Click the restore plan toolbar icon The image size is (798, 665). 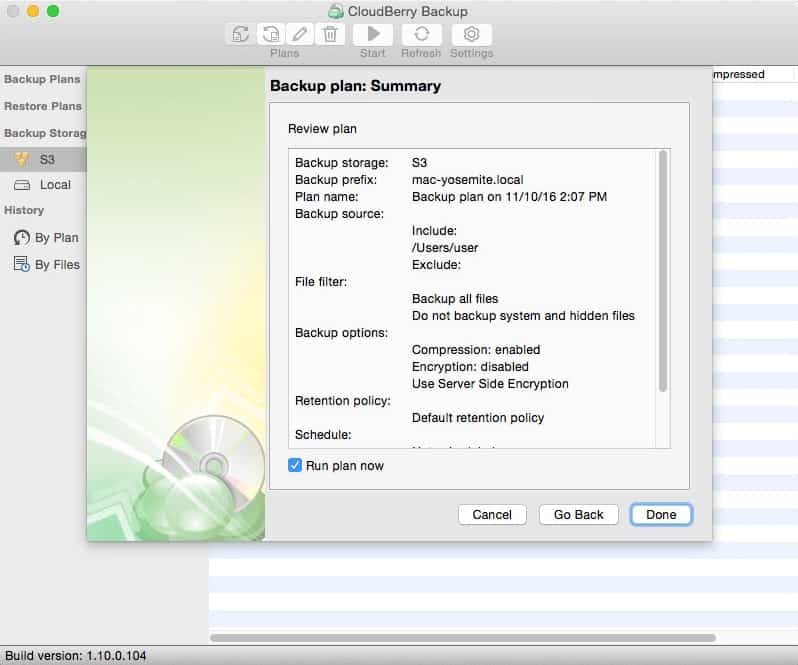(270, 34)
